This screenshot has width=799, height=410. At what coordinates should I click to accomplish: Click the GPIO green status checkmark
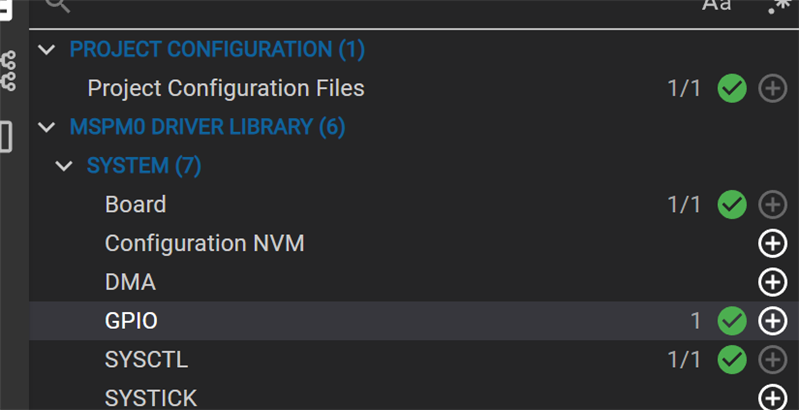[x=732, y=321]
